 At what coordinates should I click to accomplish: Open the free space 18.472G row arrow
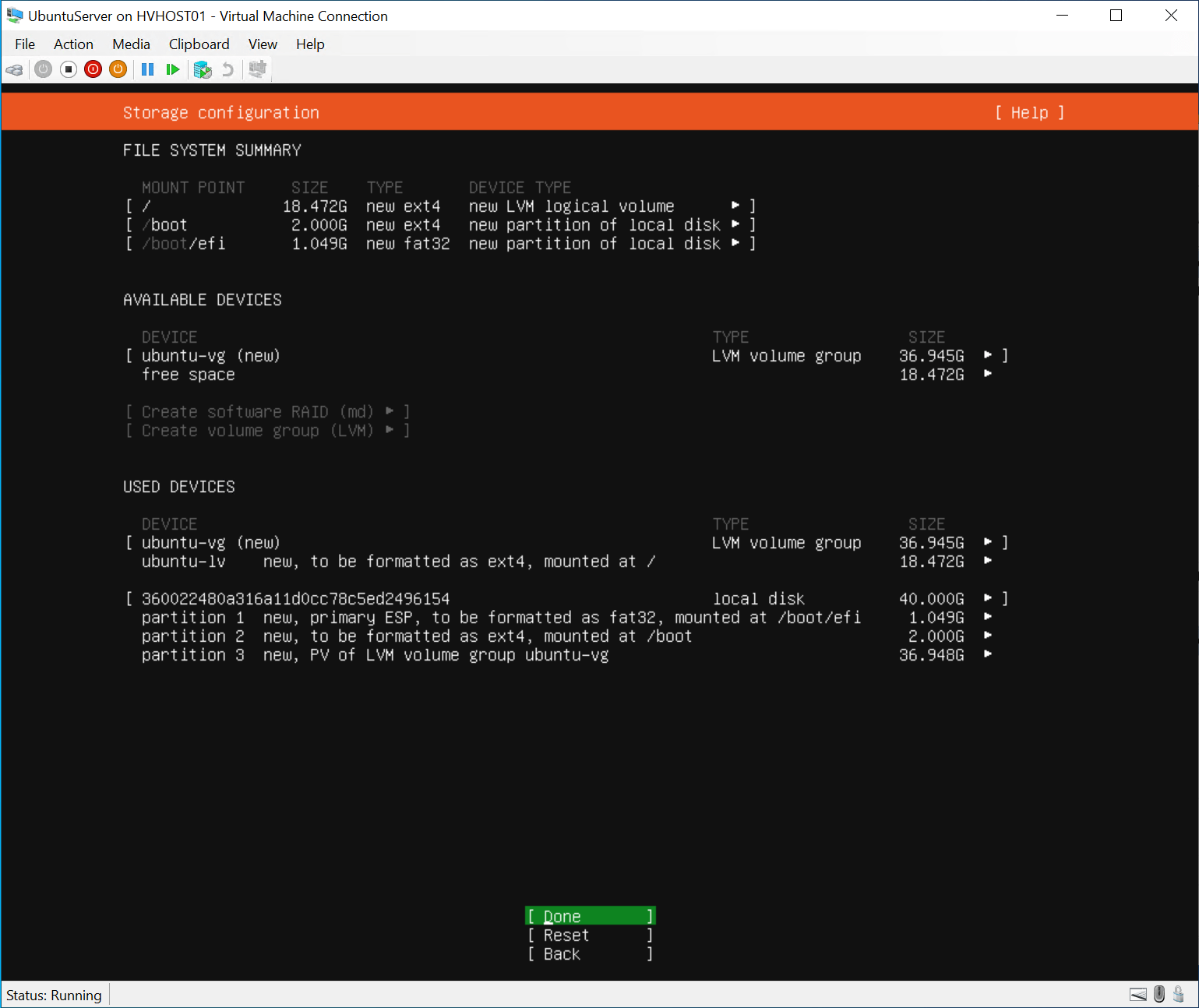coord(988,374)
